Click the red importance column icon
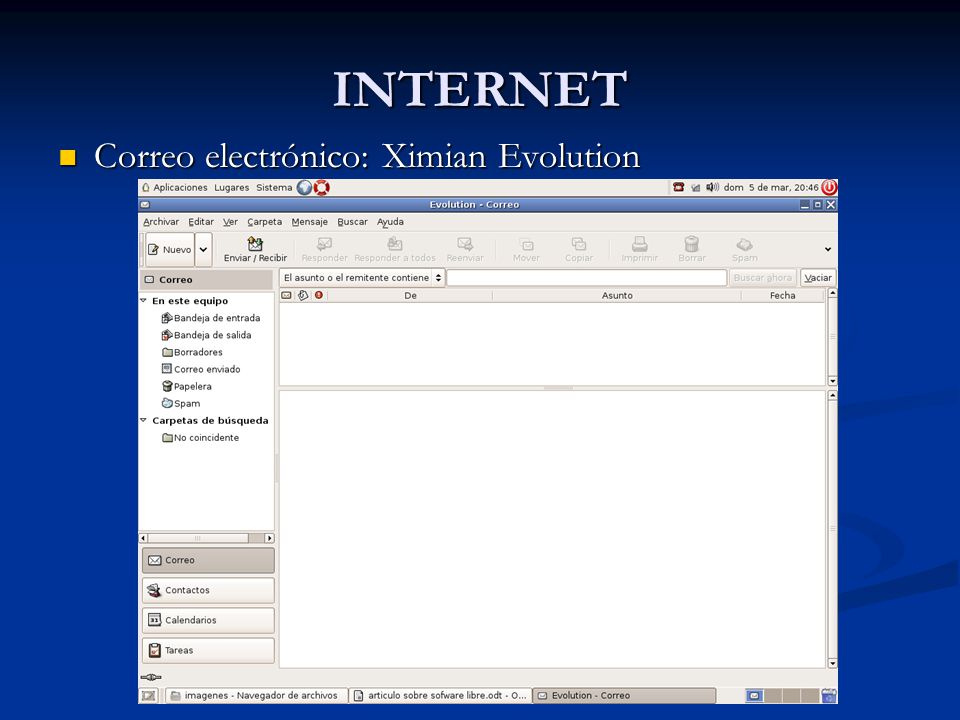 pyautogui.click(x=318, y=295)
